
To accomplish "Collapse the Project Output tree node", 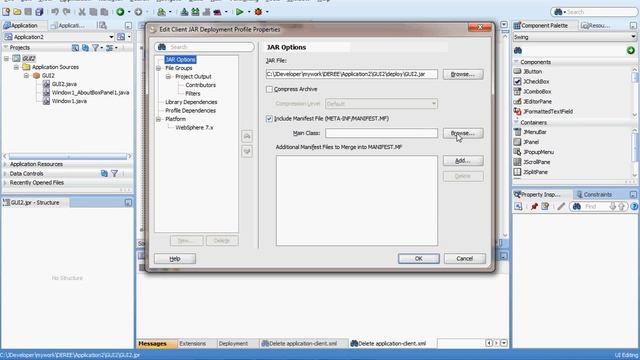I will click(168, 77).
